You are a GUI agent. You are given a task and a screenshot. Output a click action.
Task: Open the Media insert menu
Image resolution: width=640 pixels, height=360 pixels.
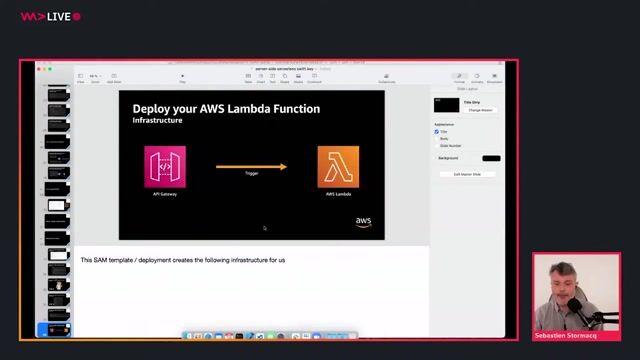point(298,78)
